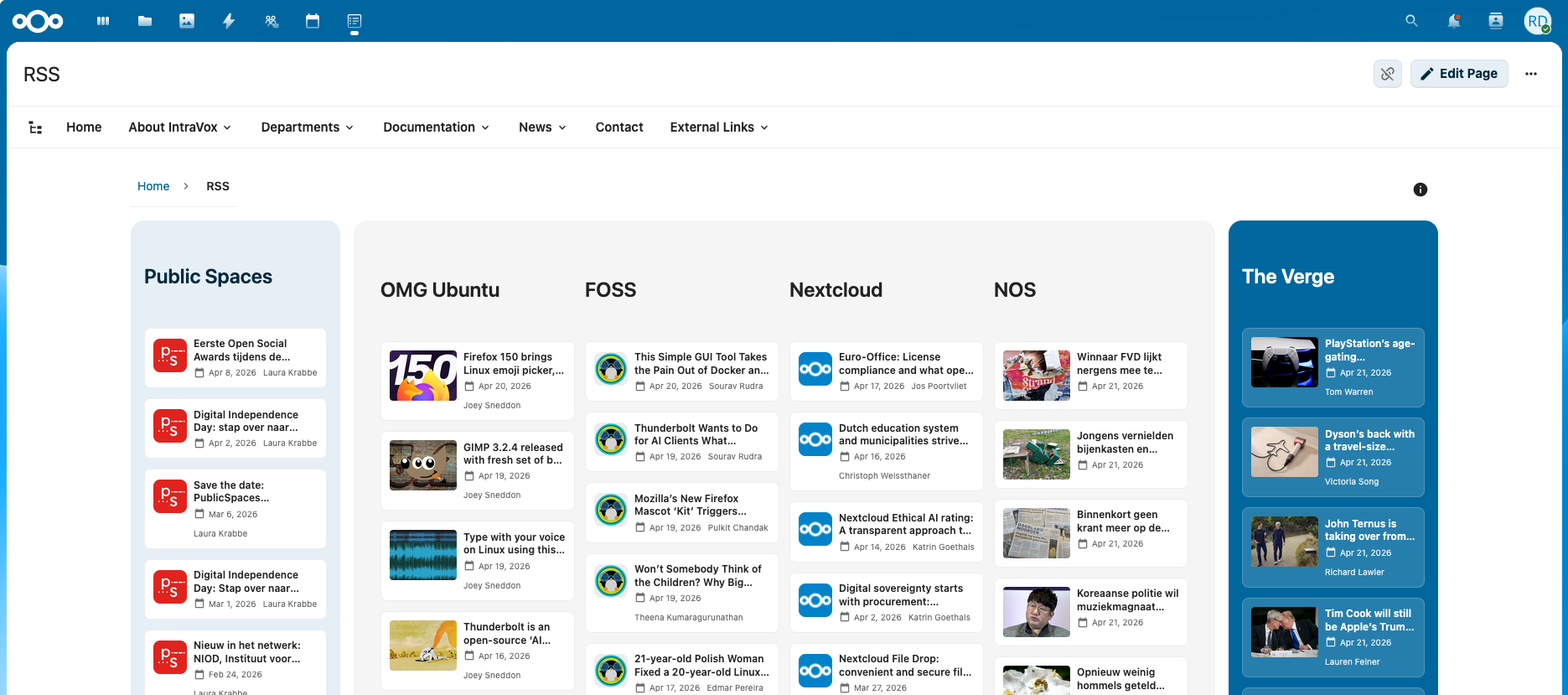
Task: Click author name Tom Warren
Action: [x=1348, y=392]
